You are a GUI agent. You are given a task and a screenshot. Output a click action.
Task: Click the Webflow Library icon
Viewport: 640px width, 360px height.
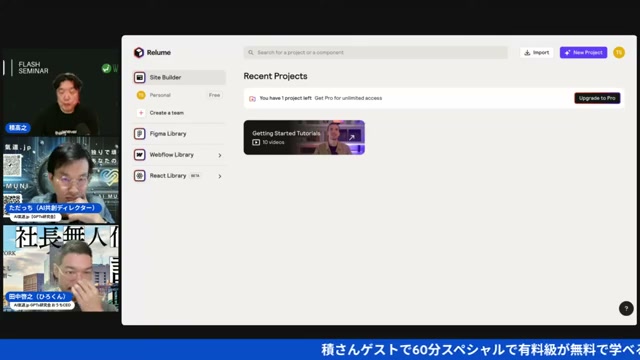pyautogui.click(x=140, y=155)
